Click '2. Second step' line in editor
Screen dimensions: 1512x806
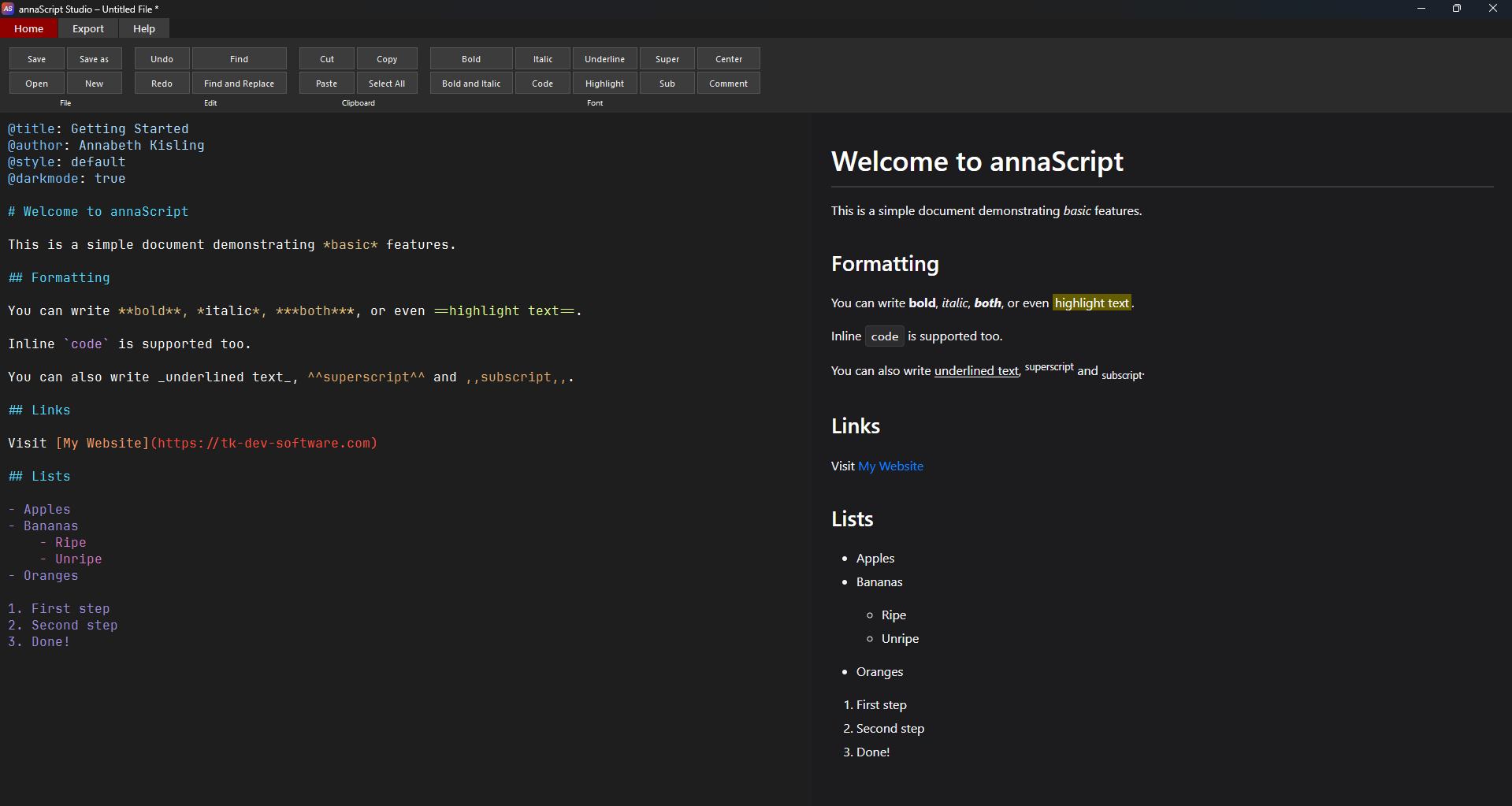click(x=63, y=626)
